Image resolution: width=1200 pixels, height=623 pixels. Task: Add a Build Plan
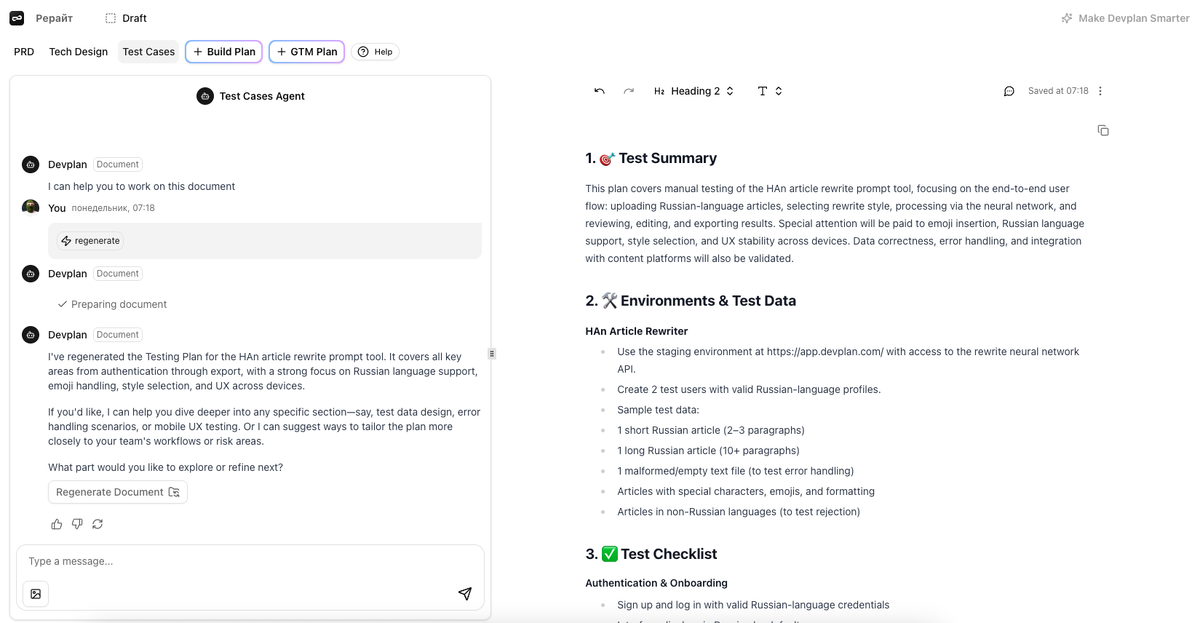(x=224, y=52)
